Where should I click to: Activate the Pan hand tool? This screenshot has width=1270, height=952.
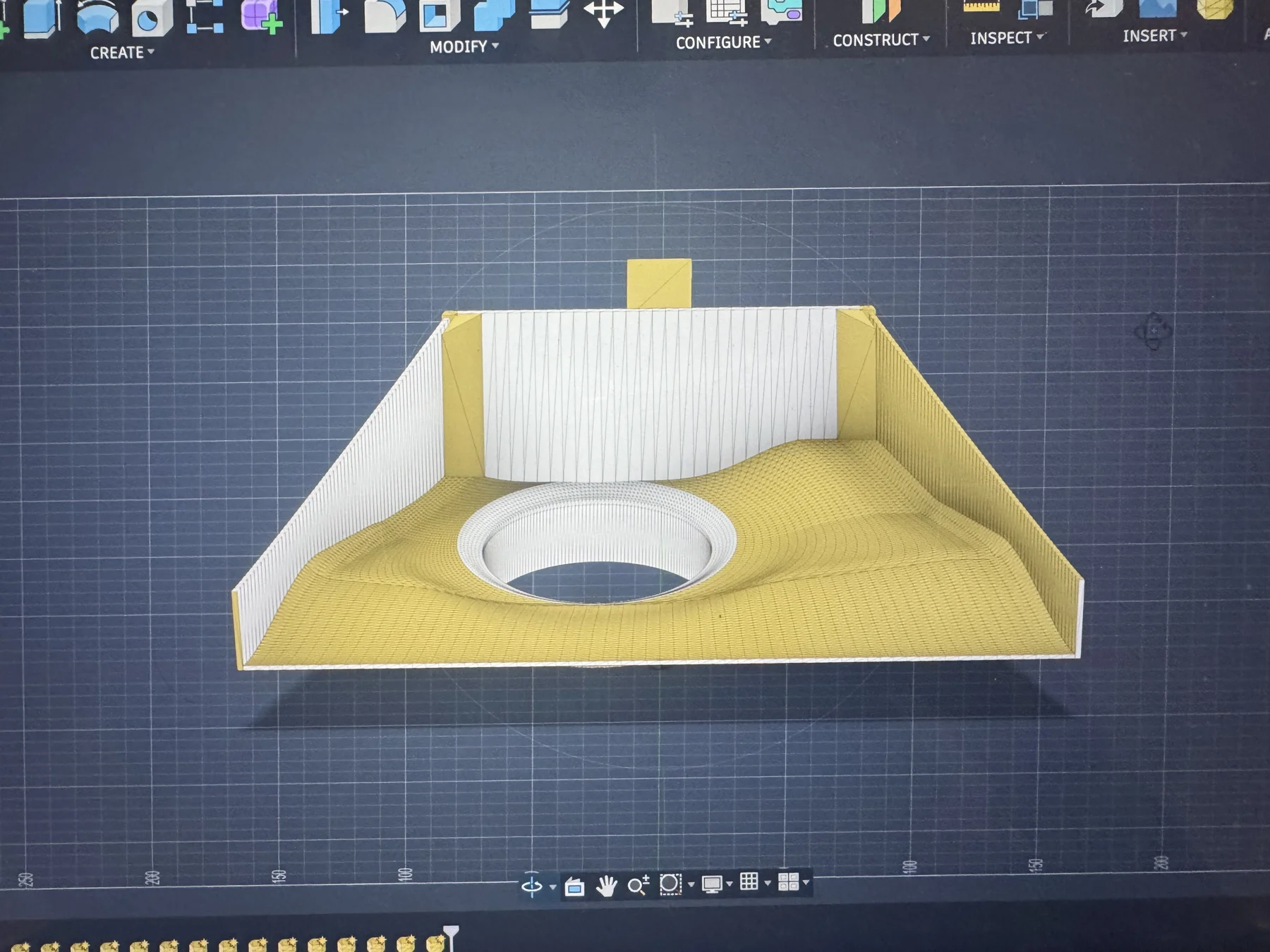606,885
